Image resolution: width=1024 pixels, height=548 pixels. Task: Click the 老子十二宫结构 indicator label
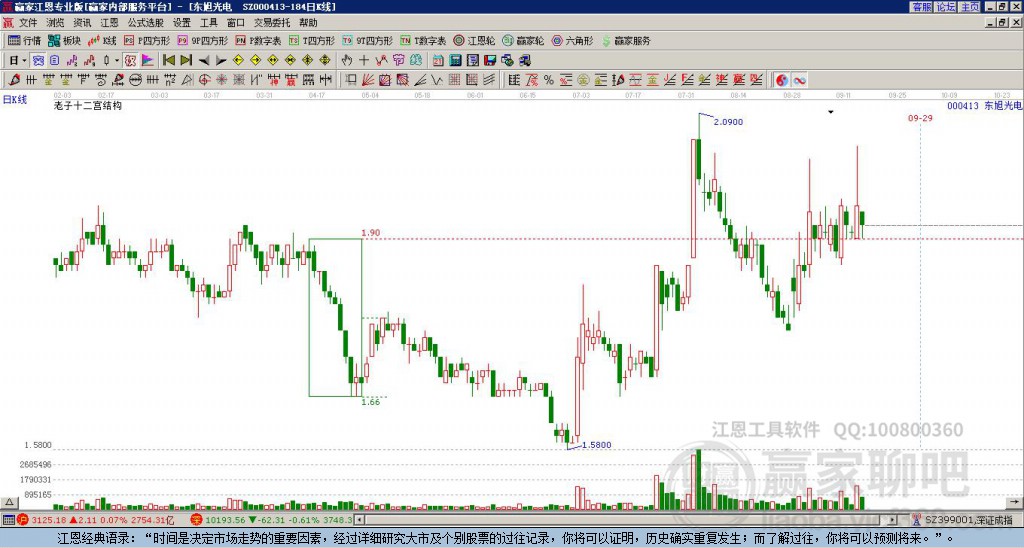(88, 105)
